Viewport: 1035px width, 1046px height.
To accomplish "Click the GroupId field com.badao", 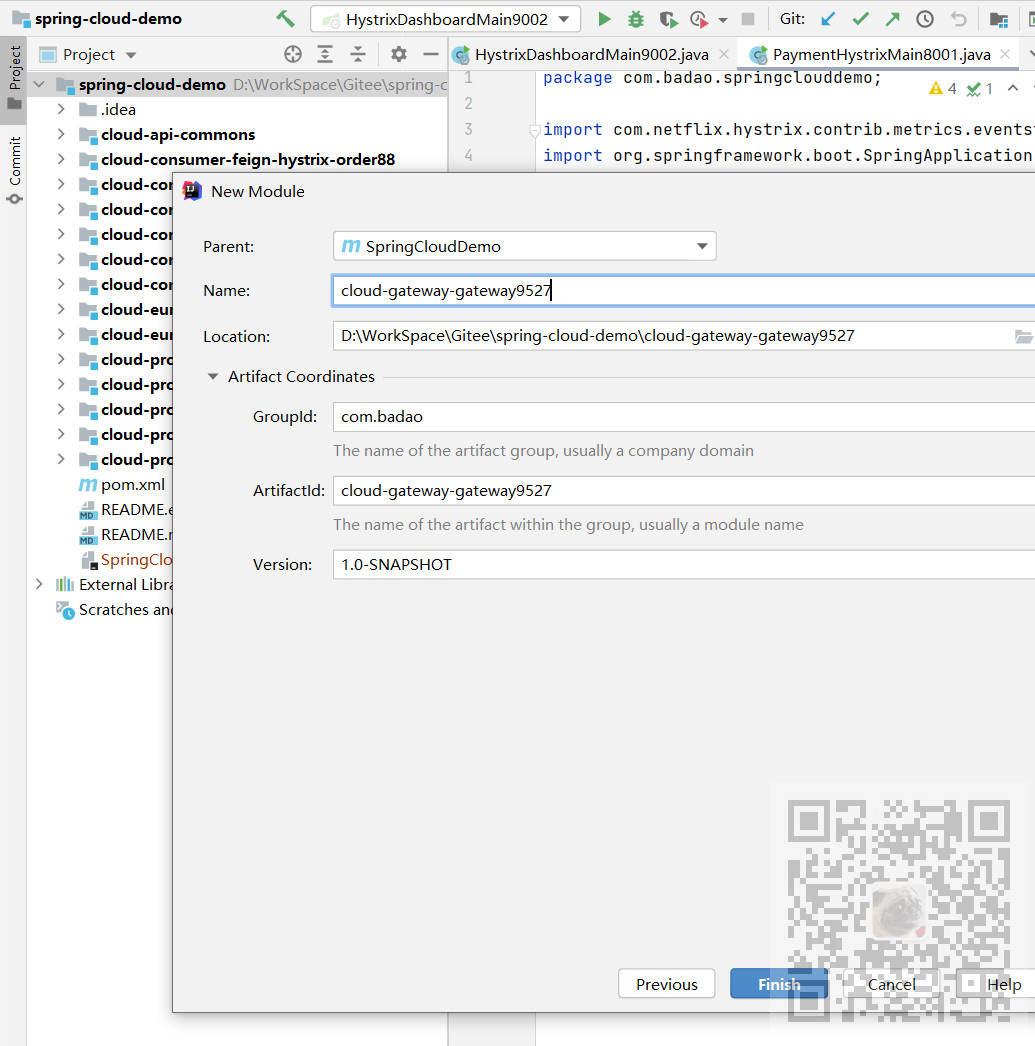I will 684,417.
